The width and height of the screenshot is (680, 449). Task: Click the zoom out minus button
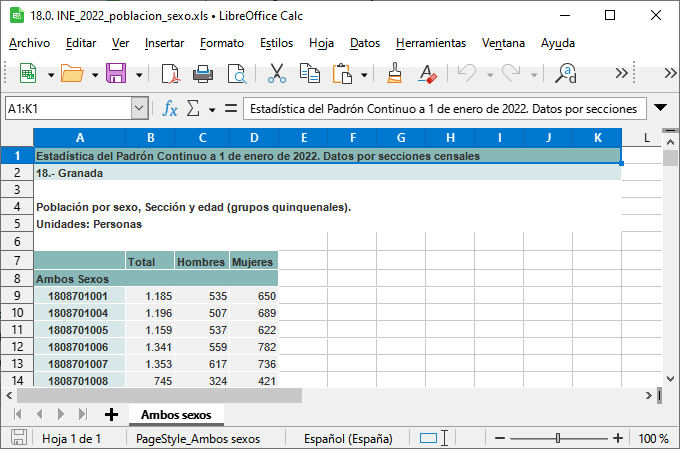(x=500, y=438)
